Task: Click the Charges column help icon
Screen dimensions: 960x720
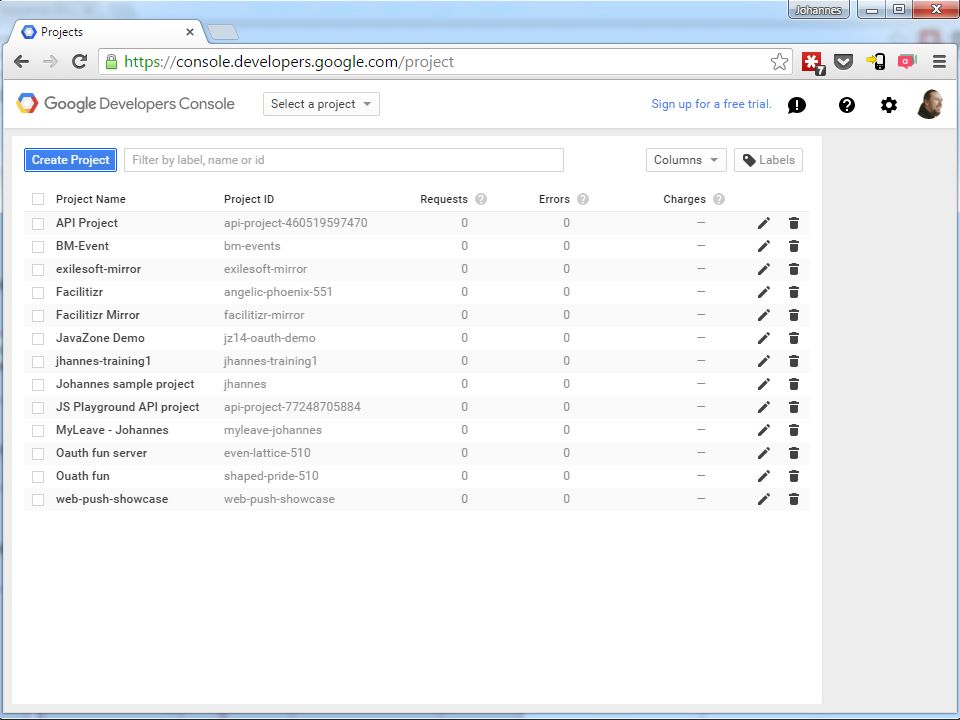Action: 719,199
